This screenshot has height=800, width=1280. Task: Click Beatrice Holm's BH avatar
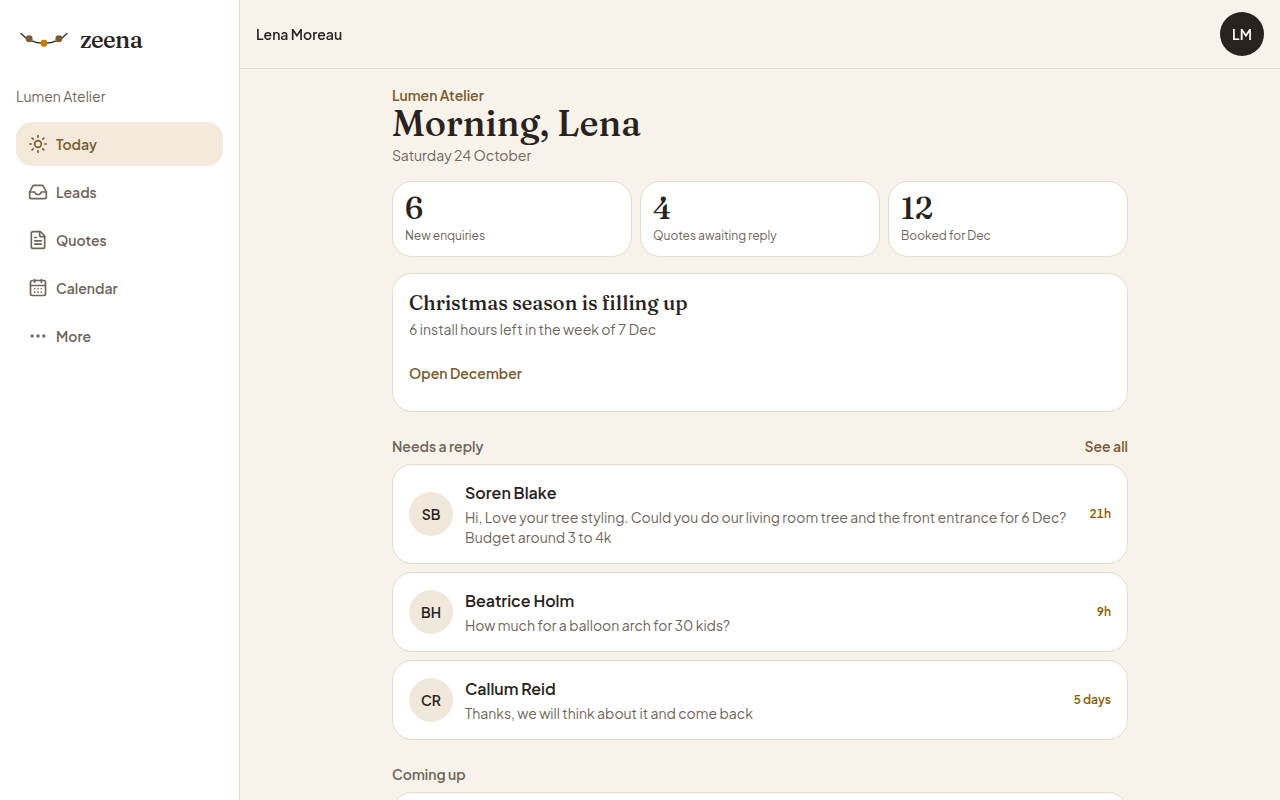point(431,612)
